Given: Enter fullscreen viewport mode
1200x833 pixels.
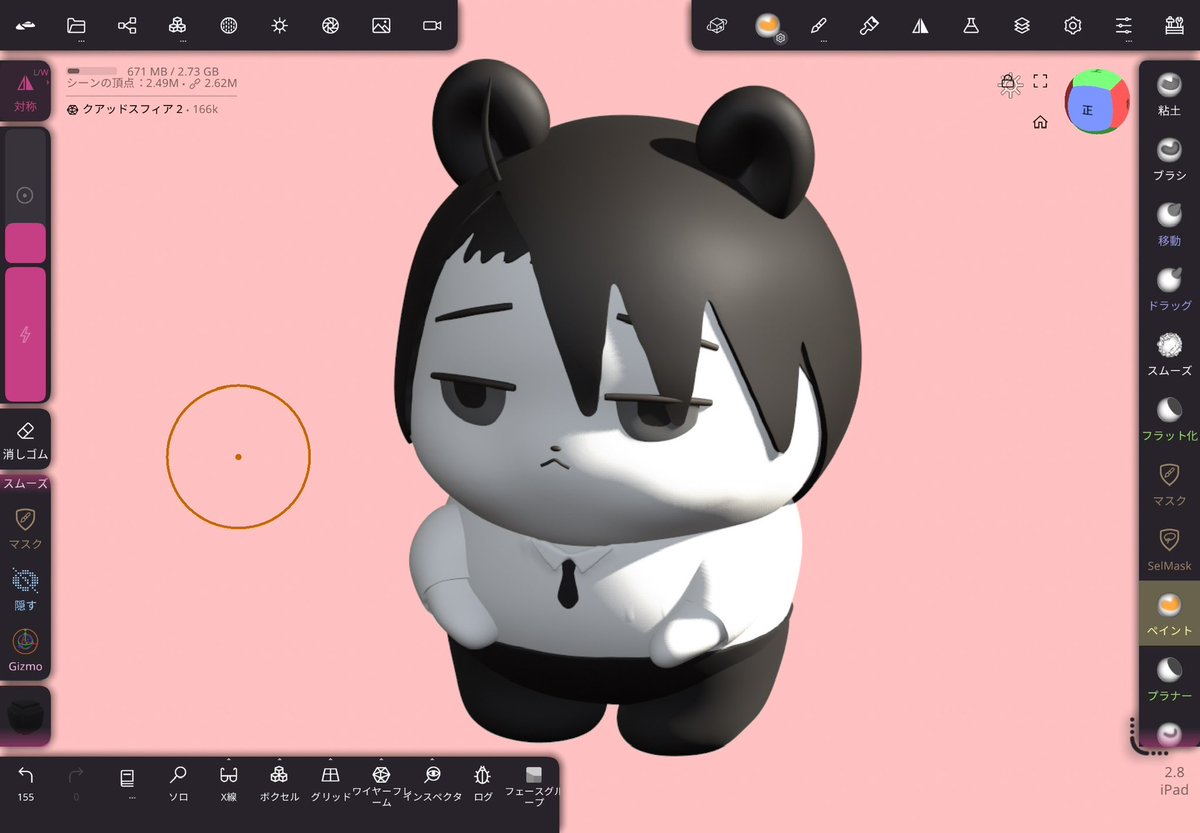Looking at the screenshot, I should tap(1040, 81).
